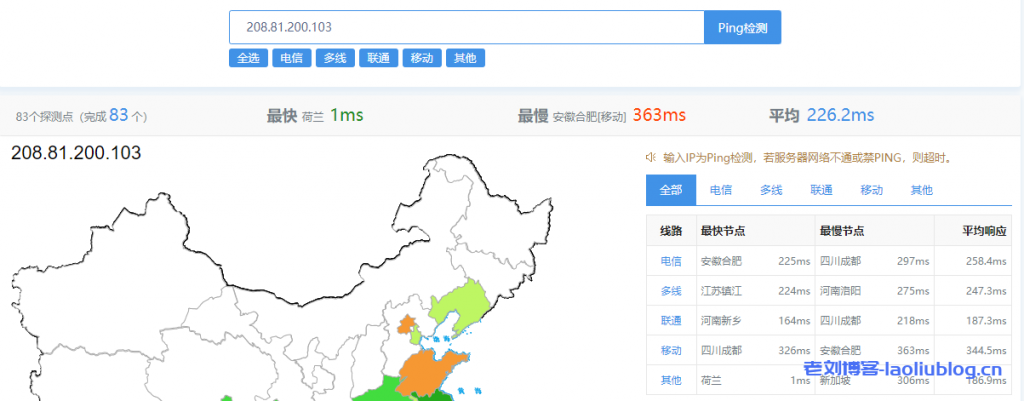Toggle the 全选 filter button
The width and height of the screenshot is (1024, 401).
point(247,58)
